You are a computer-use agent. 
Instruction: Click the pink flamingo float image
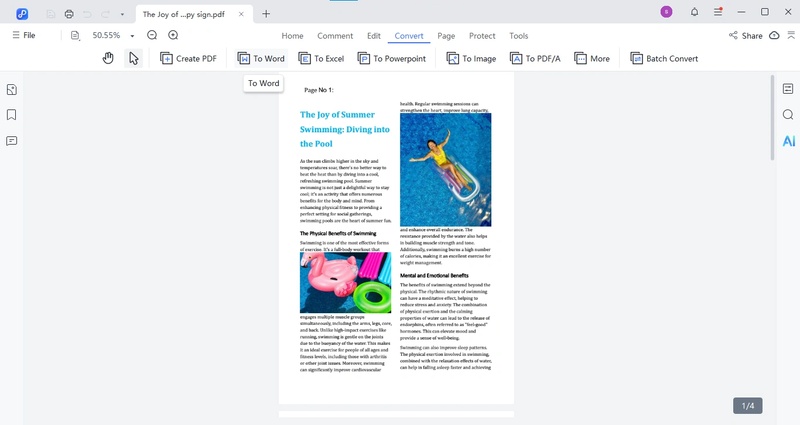point(345,283)
